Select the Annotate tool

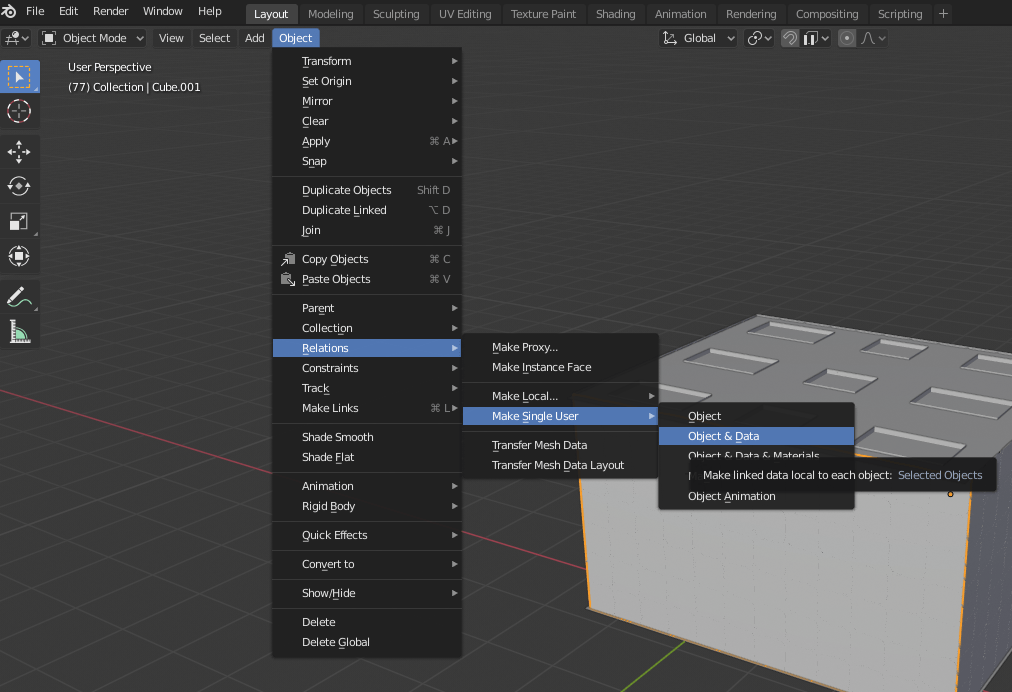click(20, 294)
